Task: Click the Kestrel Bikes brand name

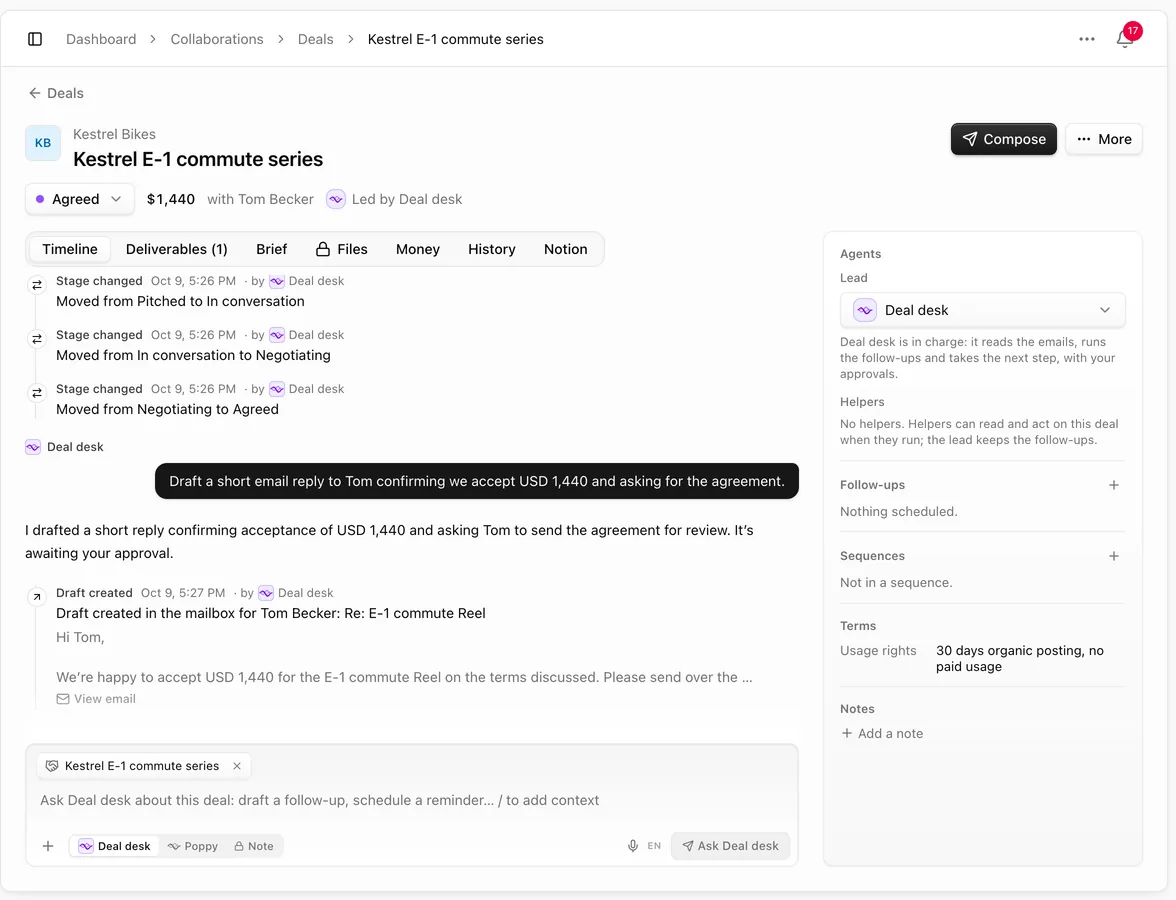Action: click(114, 134)
